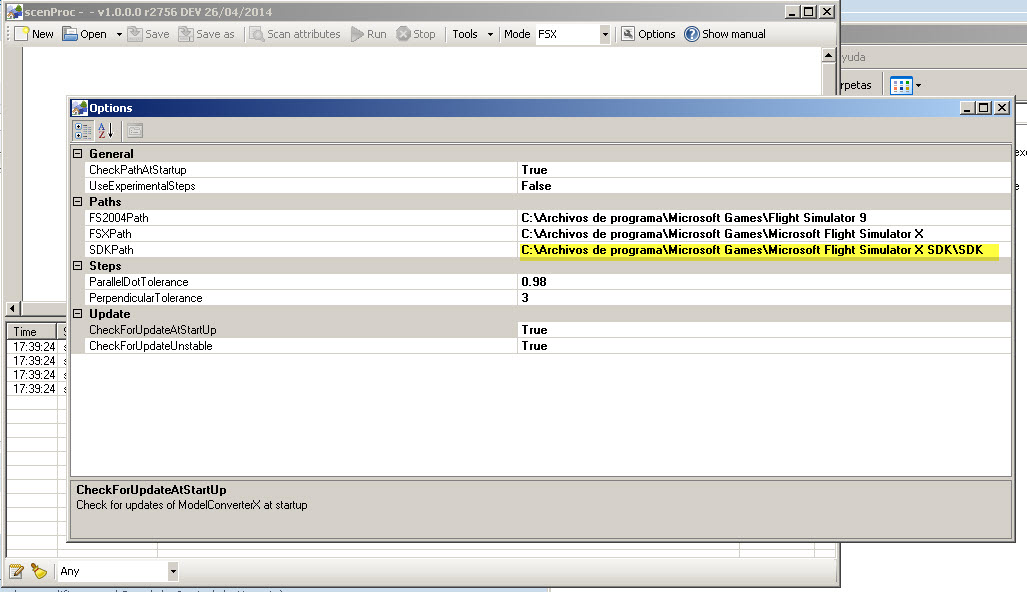
Task: Open the Tools menu
Action: [x=472, y=34]
